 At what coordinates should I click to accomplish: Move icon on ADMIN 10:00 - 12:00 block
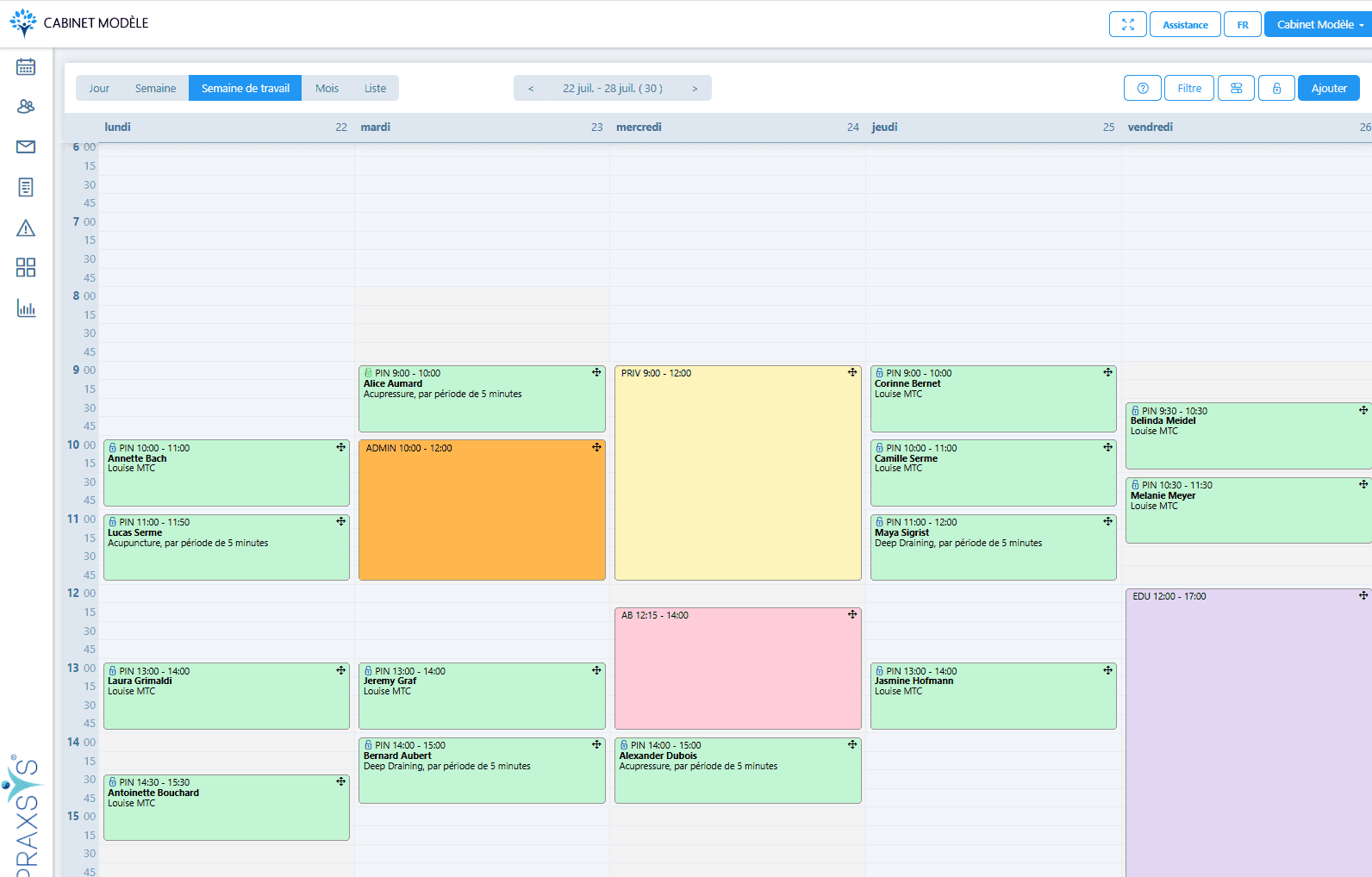(x=596, y=447)
